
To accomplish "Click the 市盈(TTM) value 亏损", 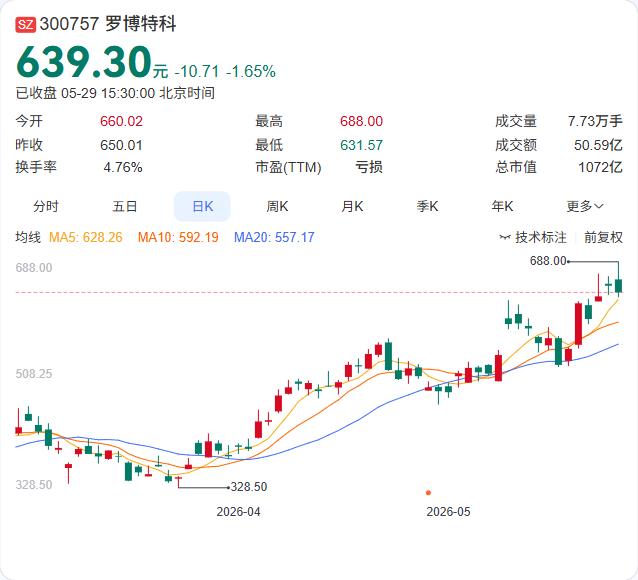I will [369, 167].
